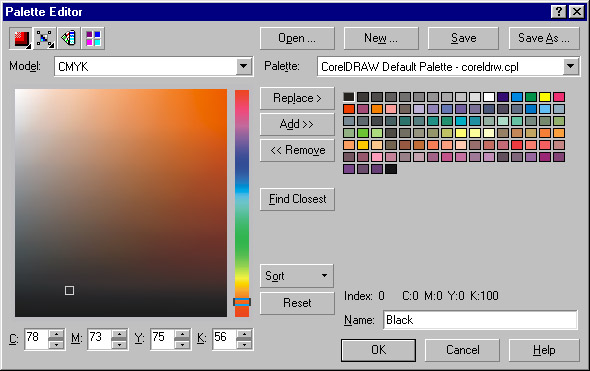Decrease the Y value with down arrow

(182, 344)
